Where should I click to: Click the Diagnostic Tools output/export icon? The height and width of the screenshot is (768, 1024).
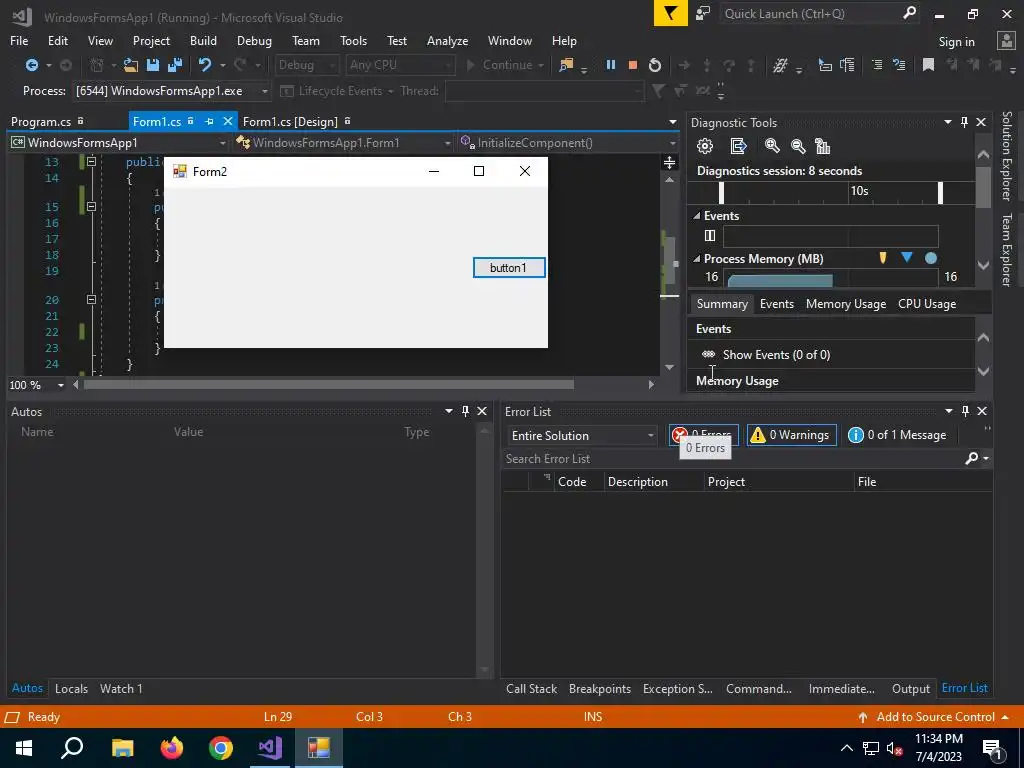[738, 146]
